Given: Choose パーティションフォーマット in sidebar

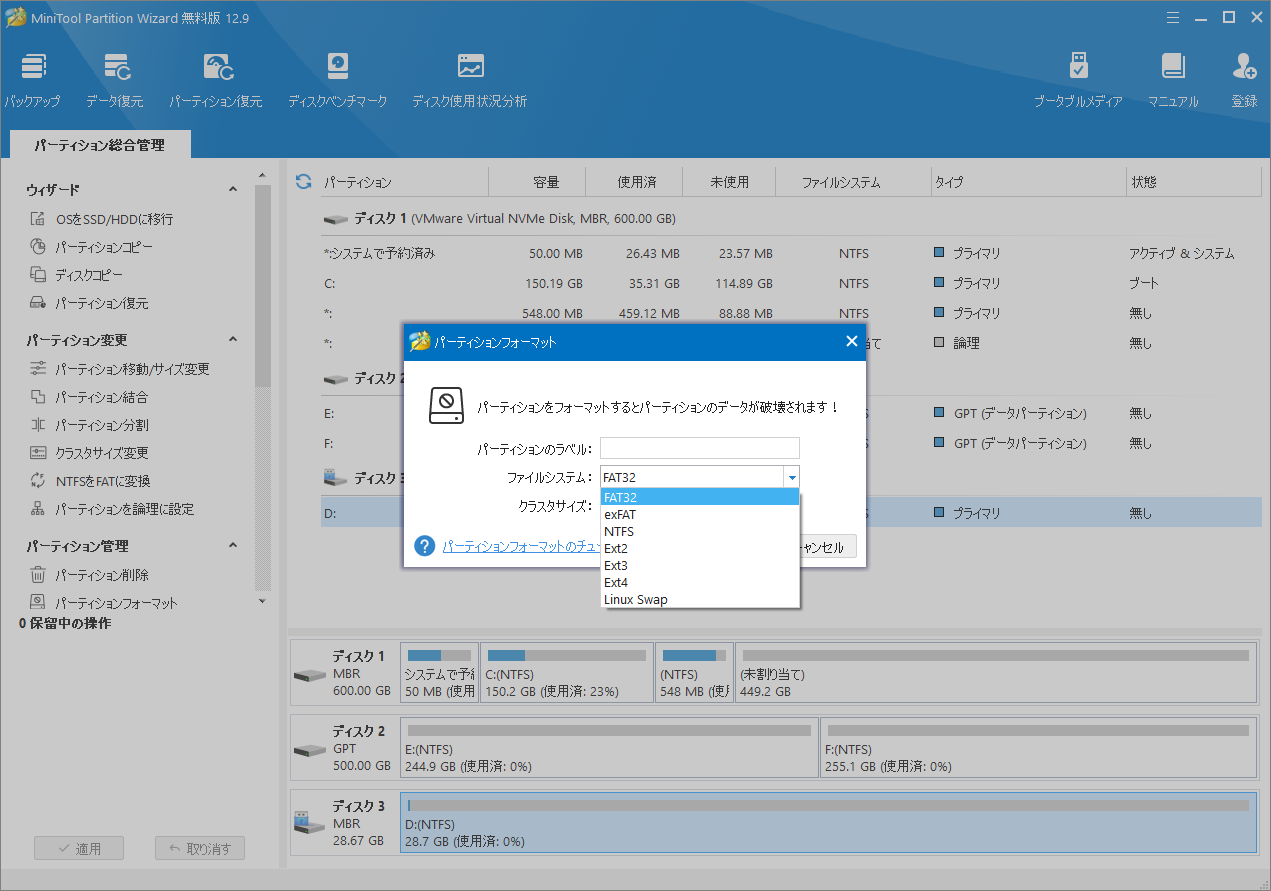Looking at the screenshot, I should (x=103, y=603).
